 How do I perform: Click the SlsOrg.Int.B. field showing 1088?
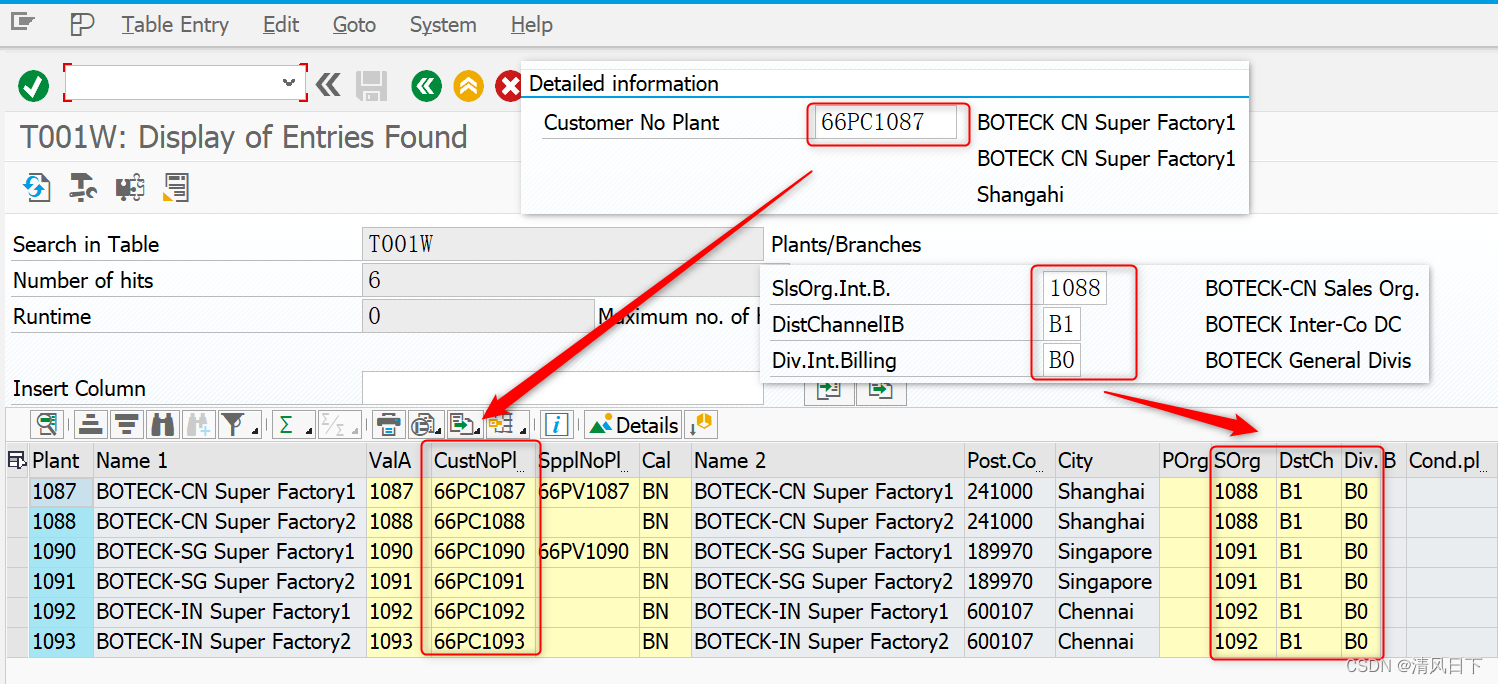(x=1075, y=289)
